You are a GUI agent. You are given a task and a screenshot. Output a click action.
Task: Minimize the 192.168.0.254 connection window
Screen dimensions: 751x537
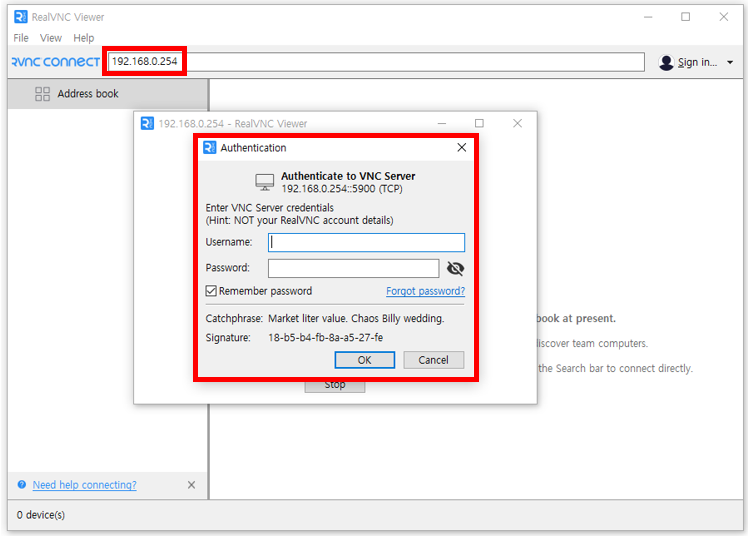click(x=442, y=123)
